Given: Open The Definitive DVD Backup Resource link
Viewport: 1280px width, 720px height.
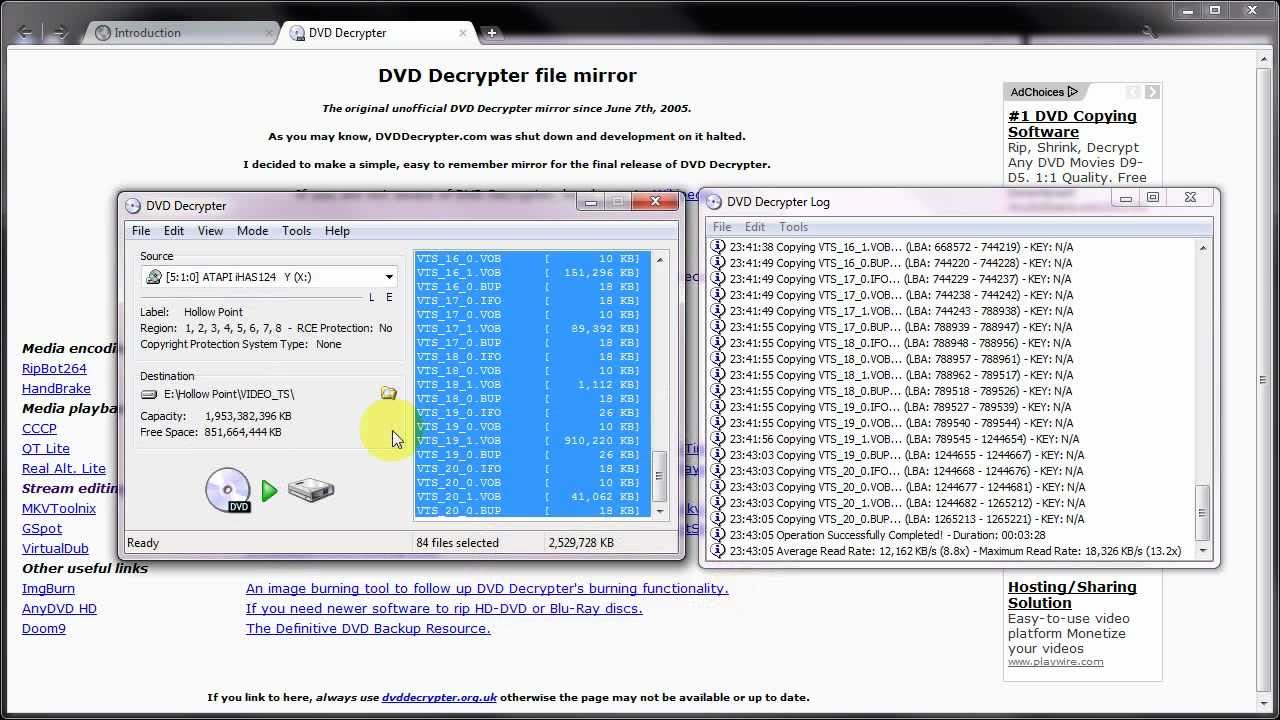Looking at the screenshot, I should click(x=368, y=629).
